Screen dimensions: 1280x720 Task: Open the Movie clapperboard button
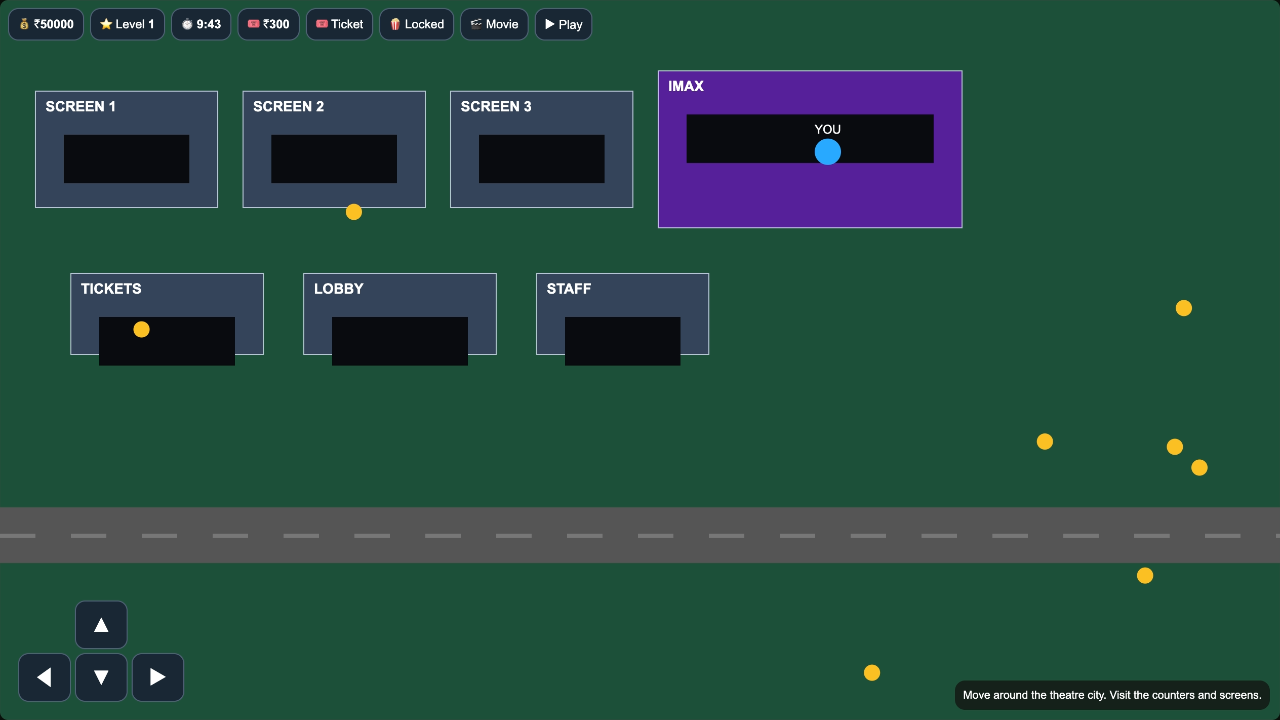494,24
